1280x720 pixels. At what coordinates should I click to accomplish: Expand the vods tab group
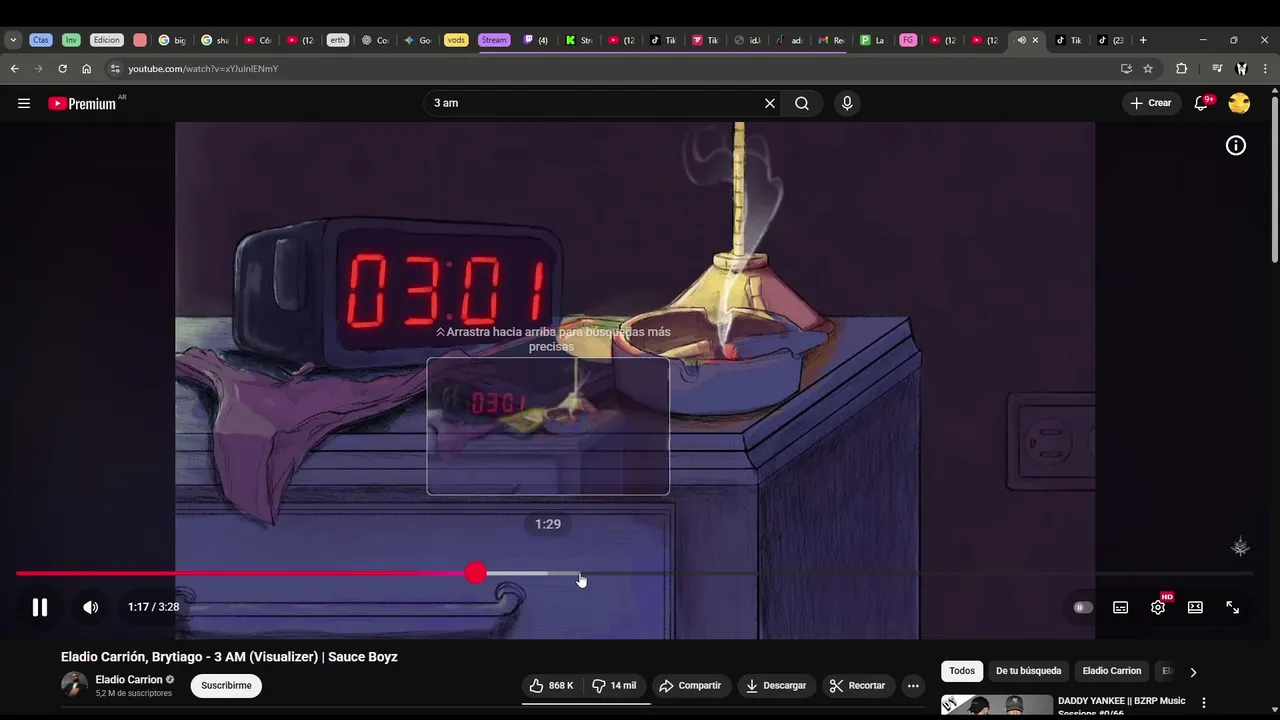pos(456,40)
